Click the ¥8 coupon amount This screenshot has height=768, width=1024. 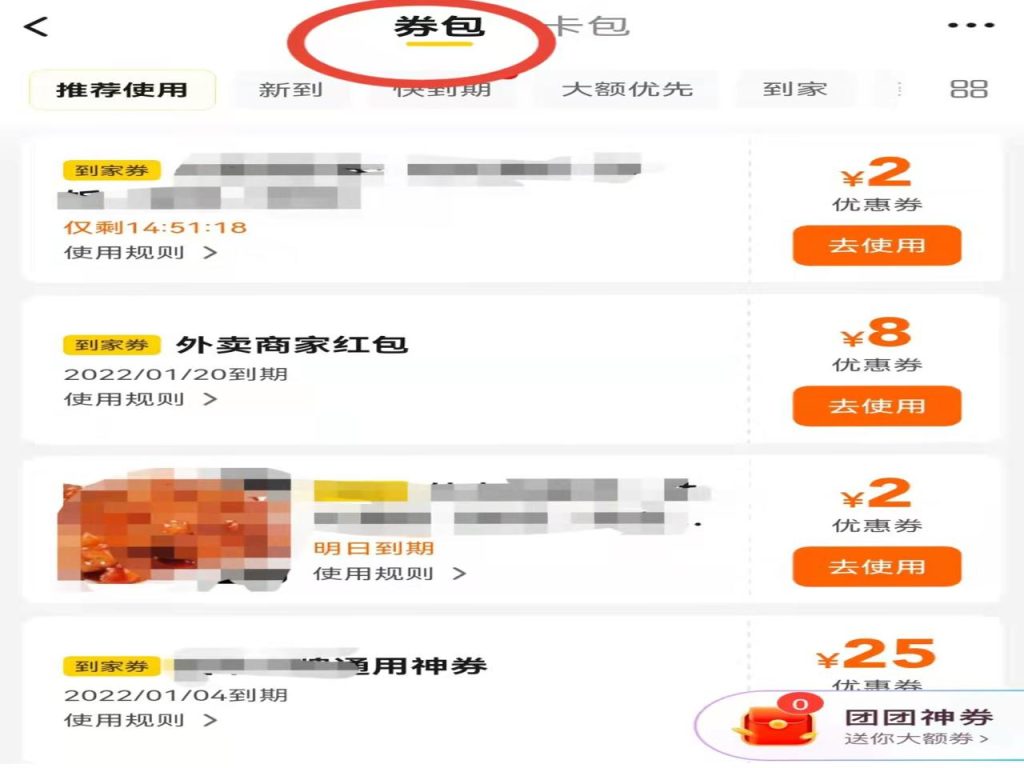tap(876, 333)
